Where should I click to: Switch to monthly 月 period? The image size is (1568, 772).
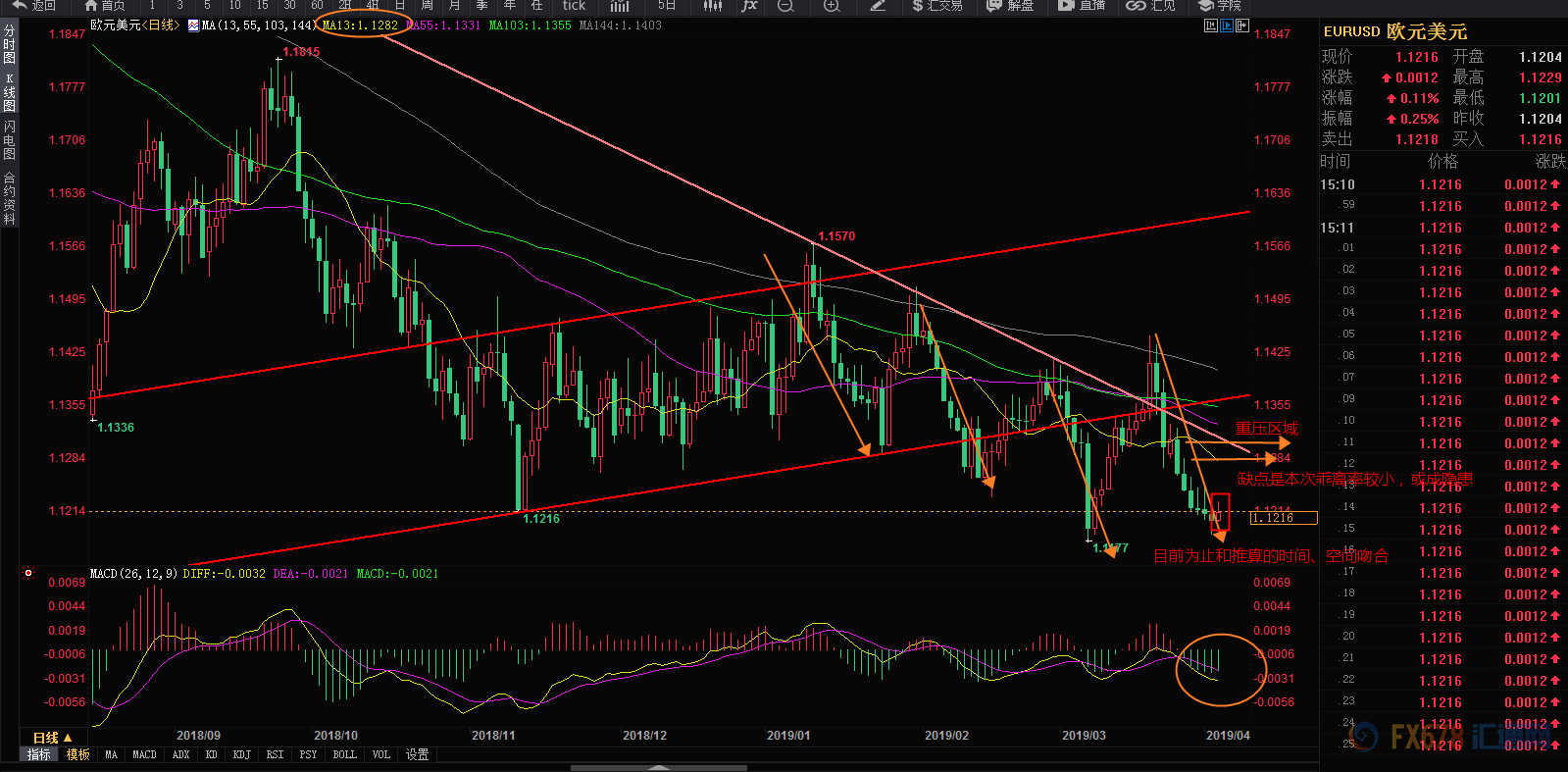coord(455,5)
